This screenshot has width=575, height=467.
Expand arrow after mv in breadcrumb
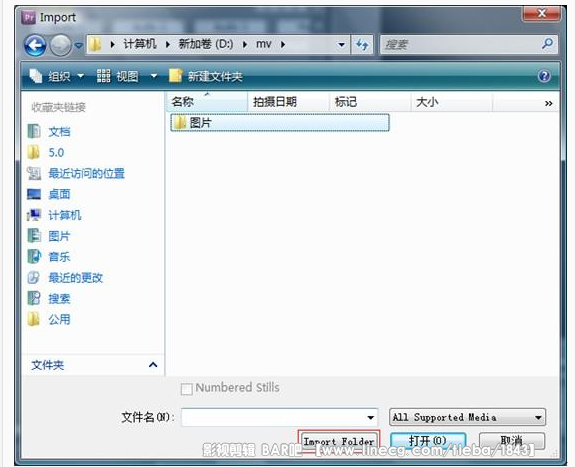pos(283,45)
